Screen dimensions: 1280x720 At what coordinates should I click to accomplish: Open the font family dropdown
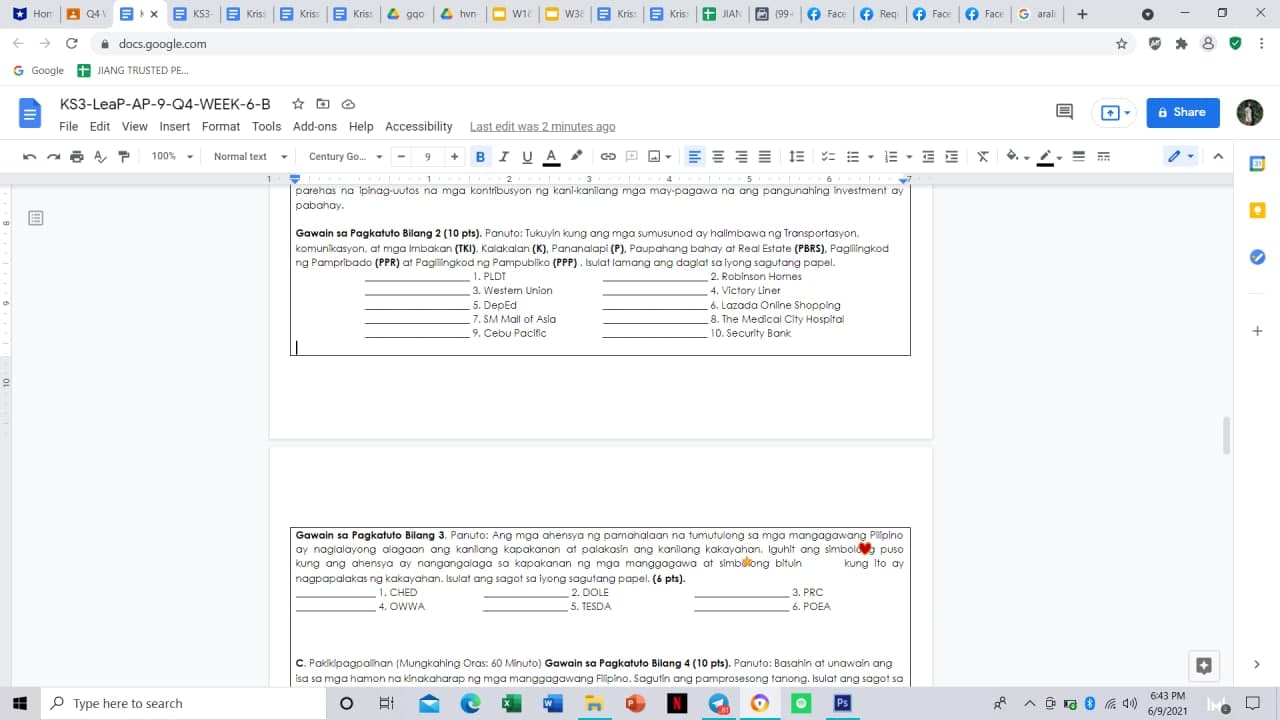[345, 157]
